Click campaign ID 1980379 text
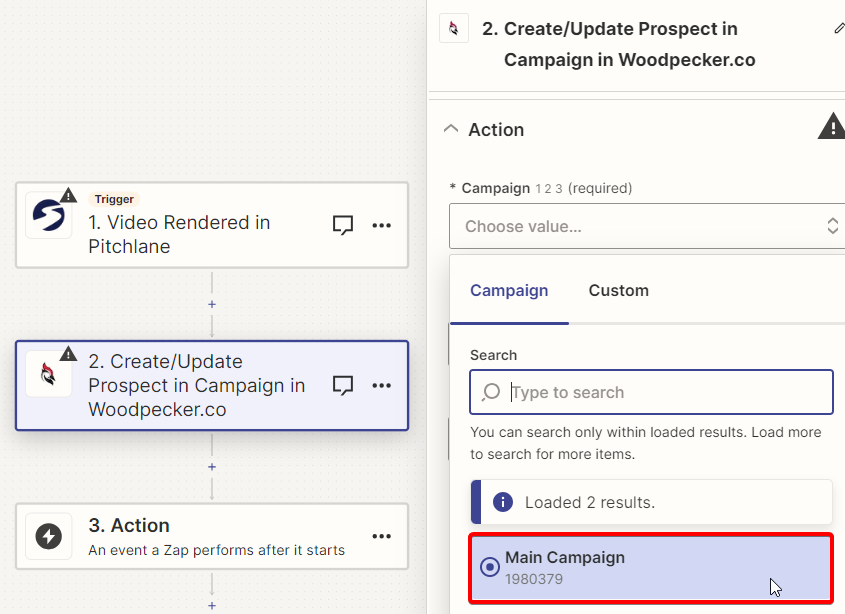This screenshot has width=845, height=614. [534, 579]
